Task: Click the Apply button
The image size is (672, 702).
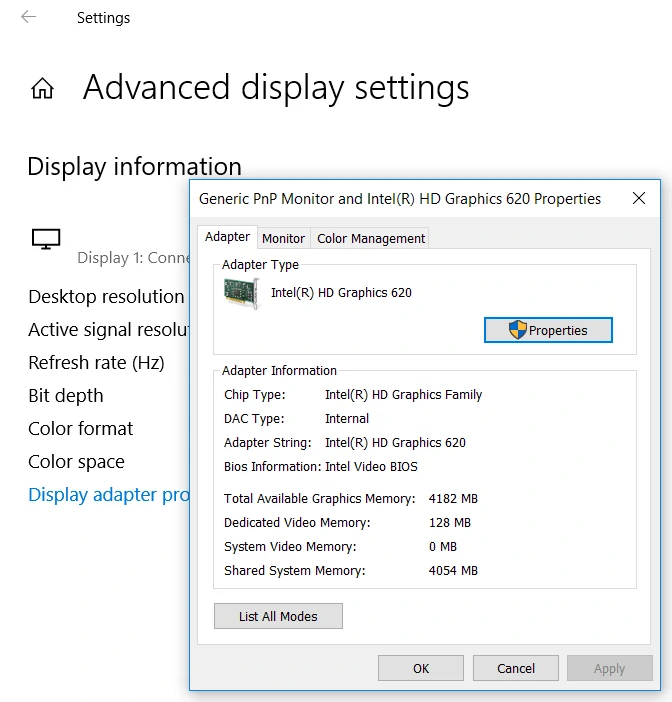Action: (610, 668)
